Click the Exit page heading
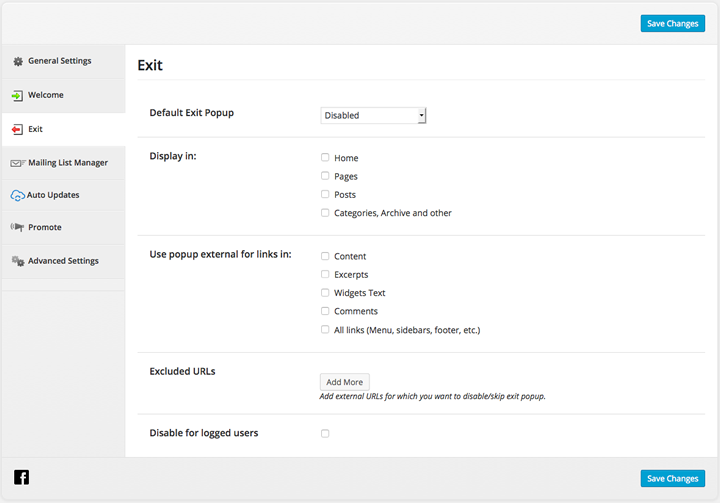720x503 pixels. 150,65
